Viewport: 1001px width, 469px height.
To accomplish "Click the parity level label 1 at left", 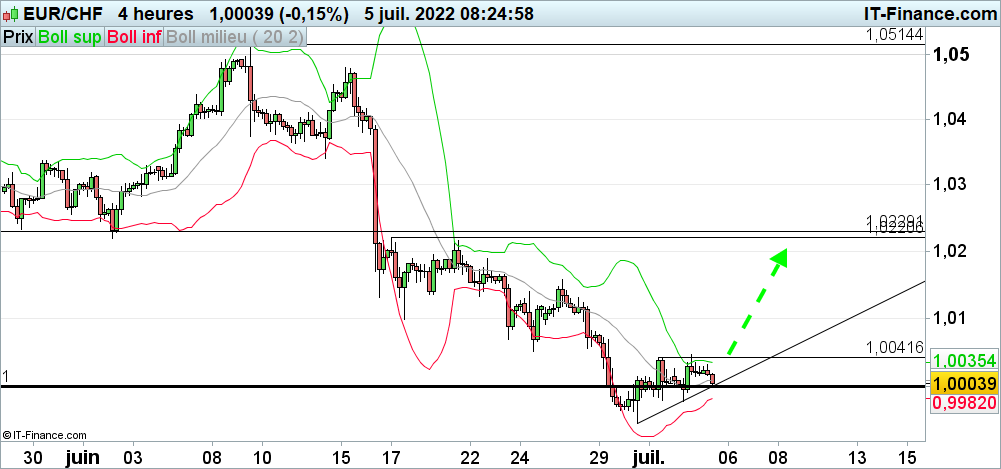I will pos(6,377).
